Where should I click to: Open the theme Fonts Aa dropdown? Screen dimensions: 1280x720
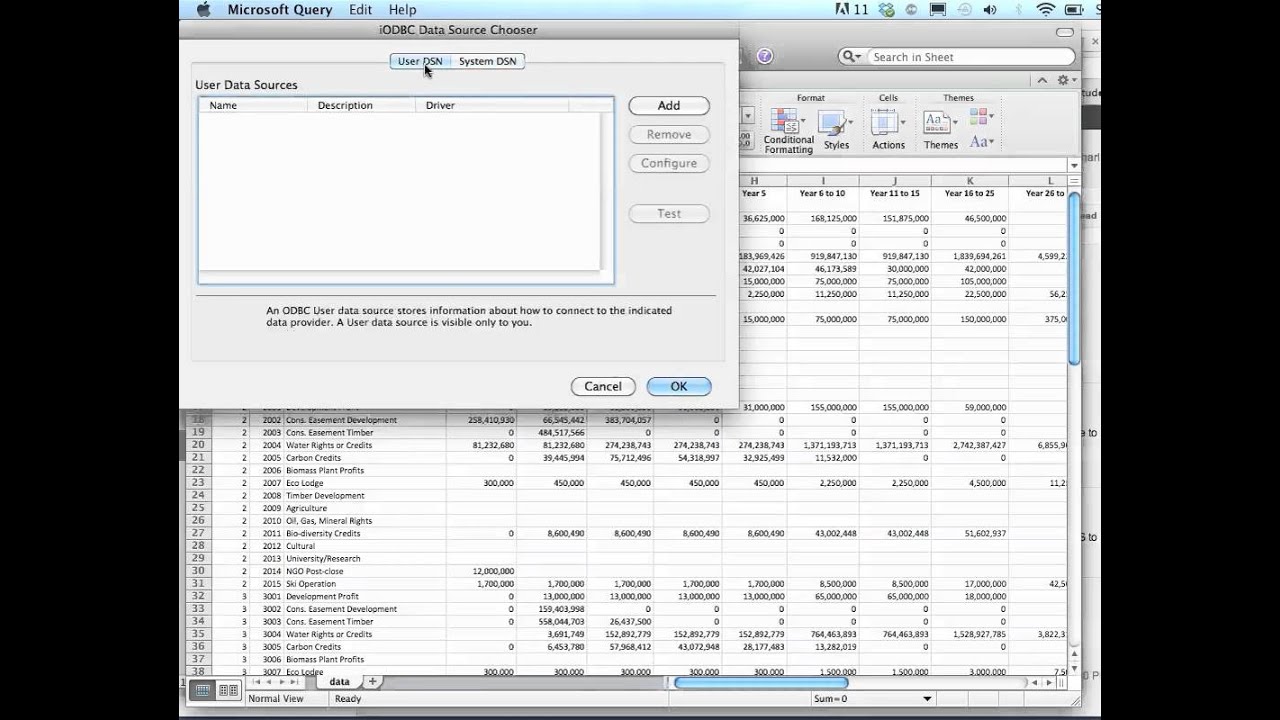pos(981,142)
